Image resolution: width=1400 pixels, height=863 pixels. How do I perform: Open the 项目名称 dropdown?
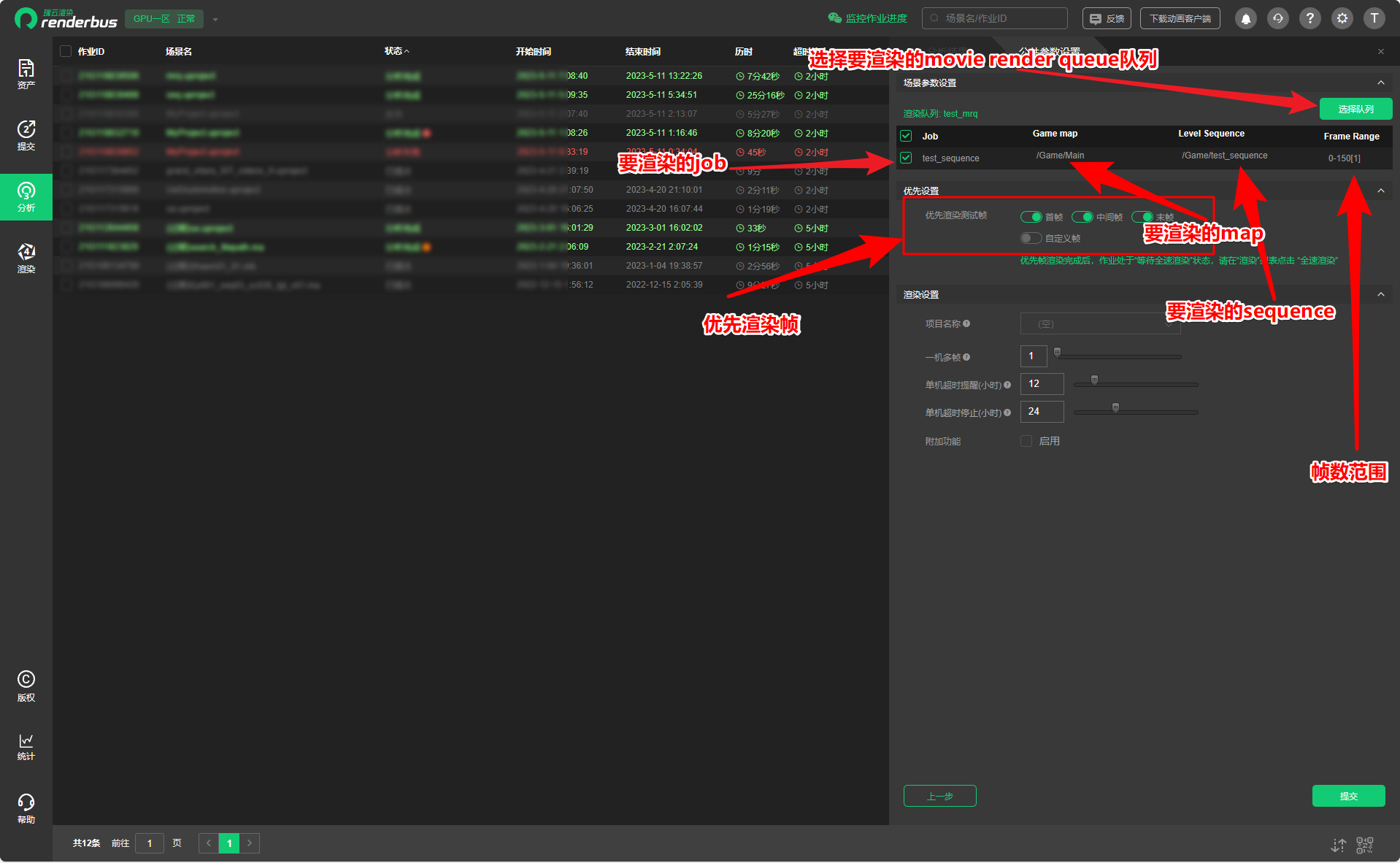[x=1100, y=323]
